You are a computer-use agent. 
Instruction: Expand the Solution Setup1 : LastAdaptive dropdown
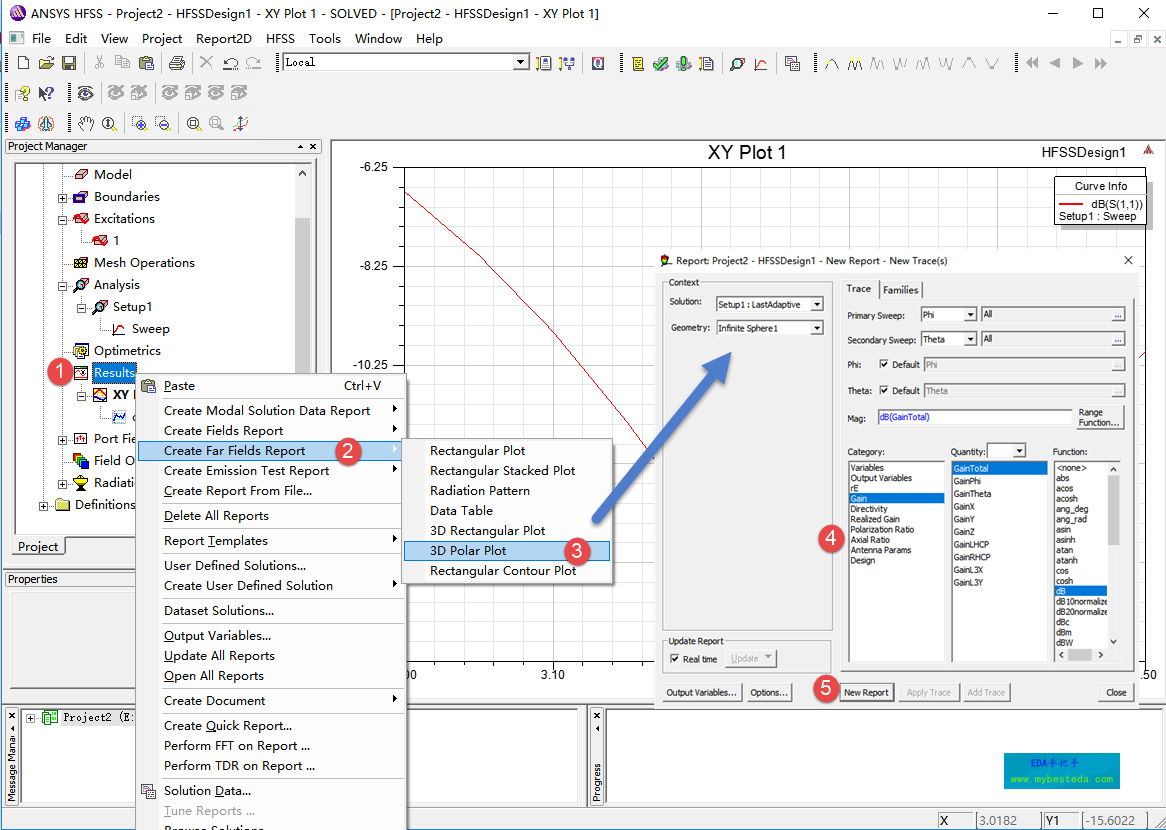pos(817,304)
